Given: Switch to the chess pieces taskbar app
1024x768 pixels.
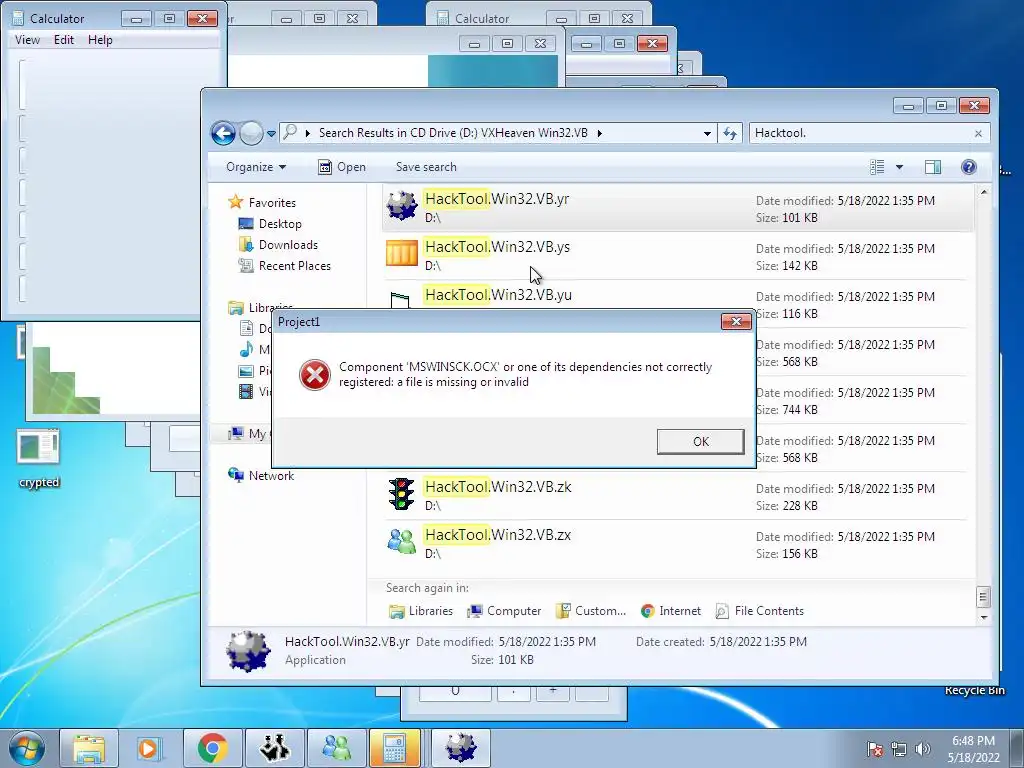Looking at the screenshot, I should click(x=274, y=748).
